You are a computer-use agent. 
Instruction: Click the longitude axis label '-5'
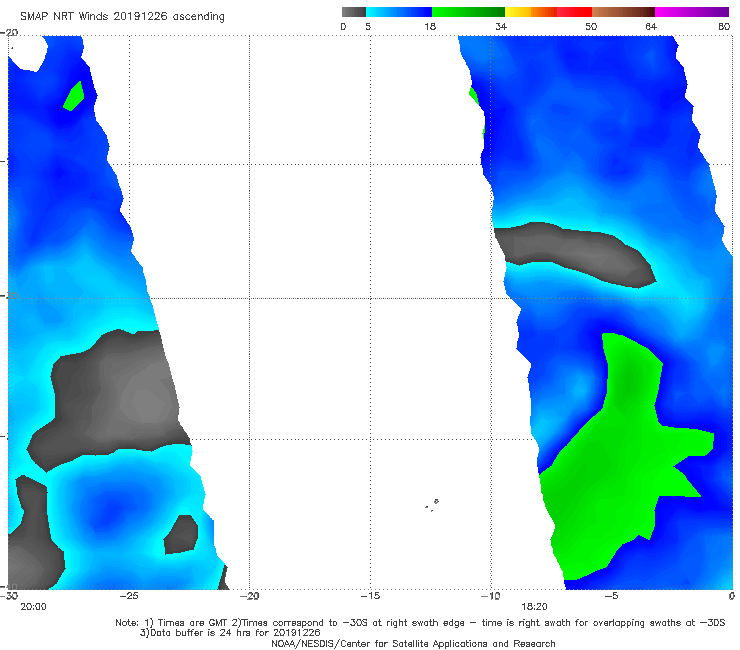click(x=611, y=596)
